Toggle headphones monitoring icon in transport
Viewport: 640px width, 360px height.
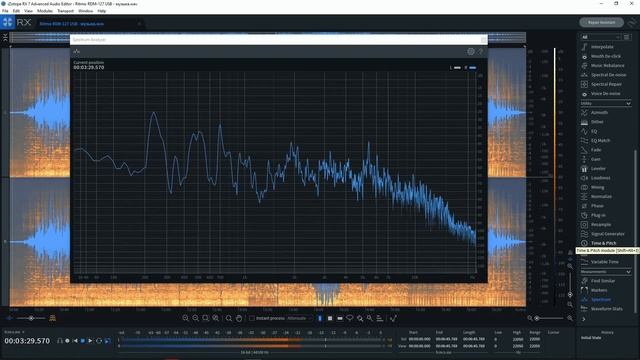[x=60, y=341]
